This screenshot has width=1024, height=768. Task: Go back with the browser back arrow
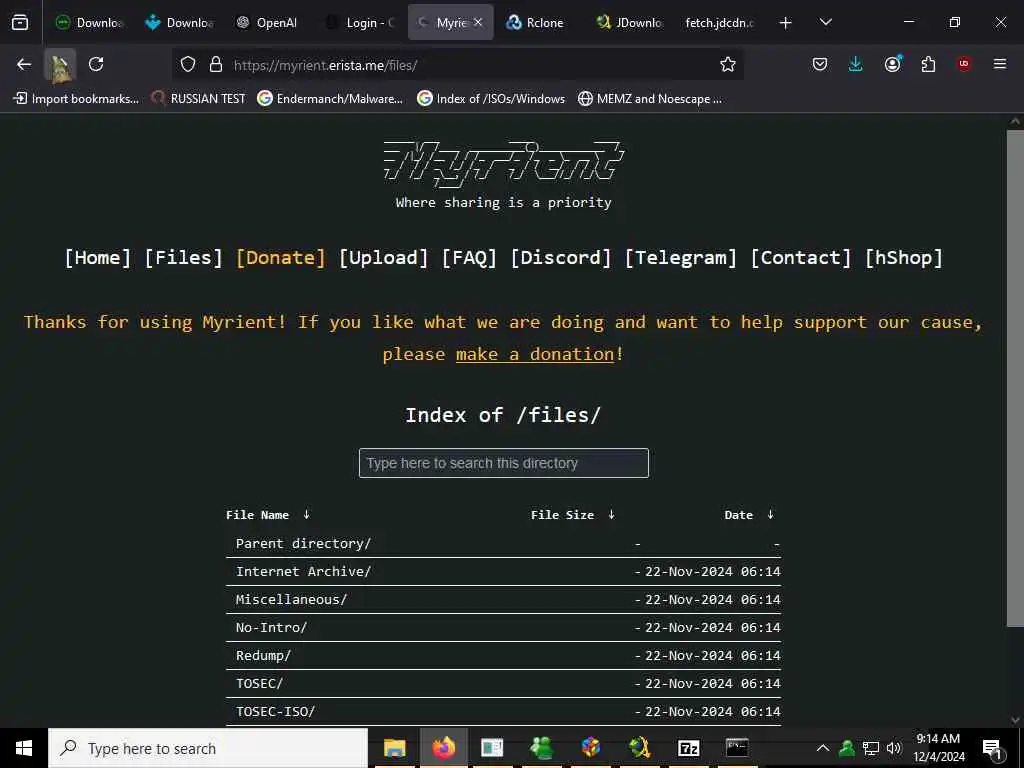point(24,64)
